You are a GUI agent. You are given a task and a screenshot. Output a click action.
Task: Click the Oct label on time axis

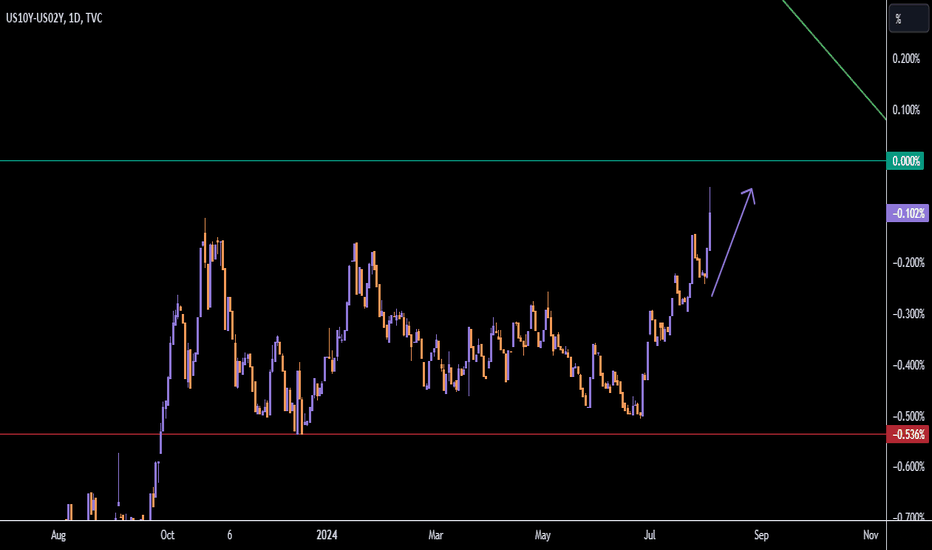[168, 535]
